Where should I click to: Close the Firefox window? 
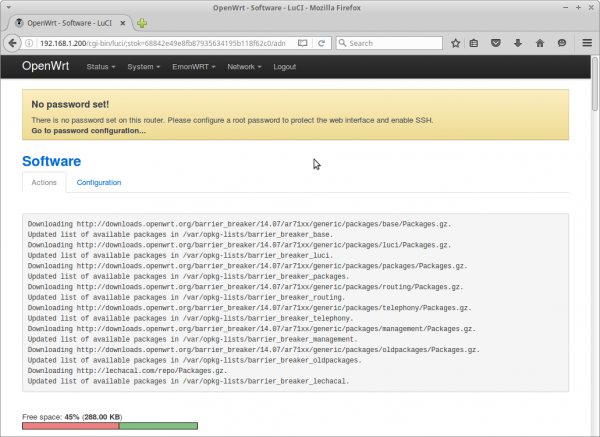(x=591, y=7)
